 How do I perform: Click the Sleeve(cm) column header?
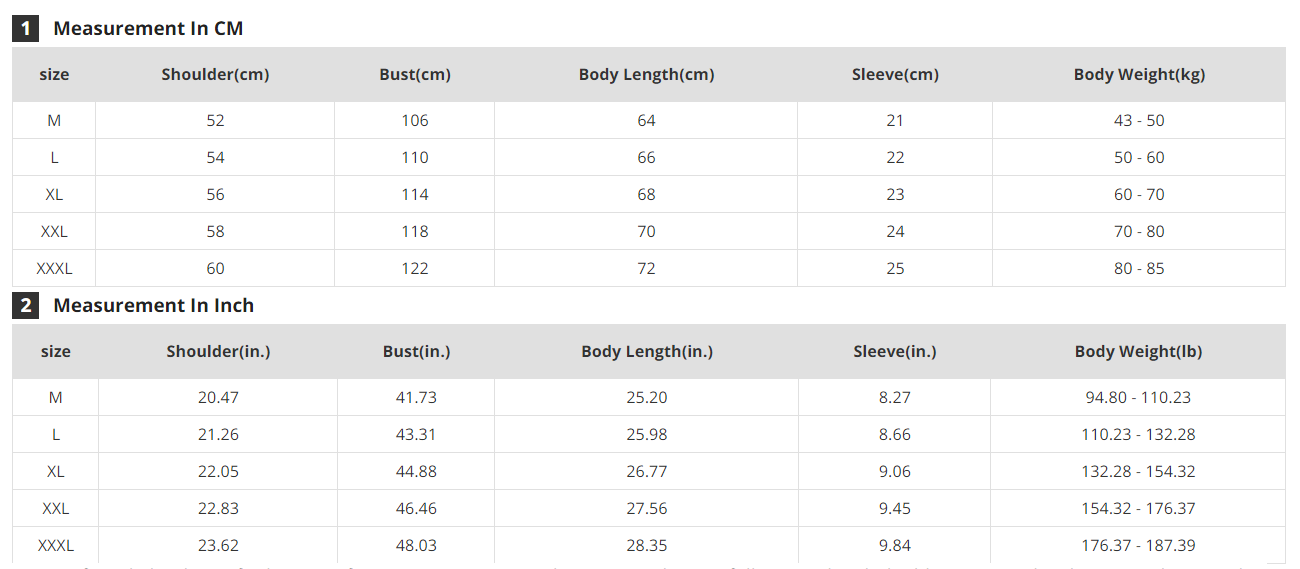coord(895,74)
